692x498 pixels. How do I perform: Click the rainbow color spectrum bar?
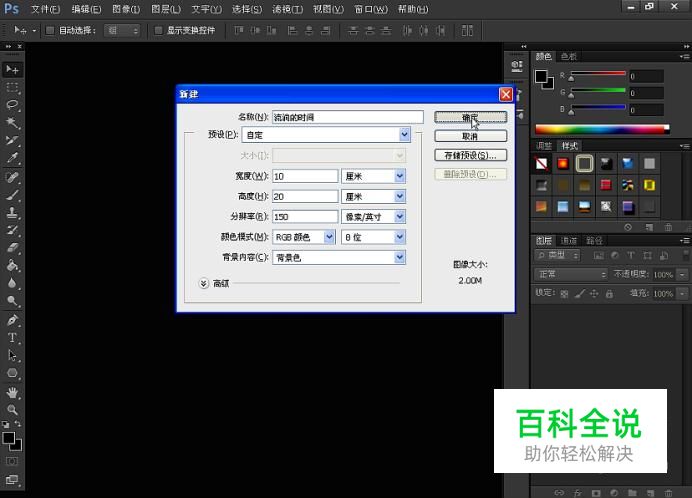click(598, 129)
